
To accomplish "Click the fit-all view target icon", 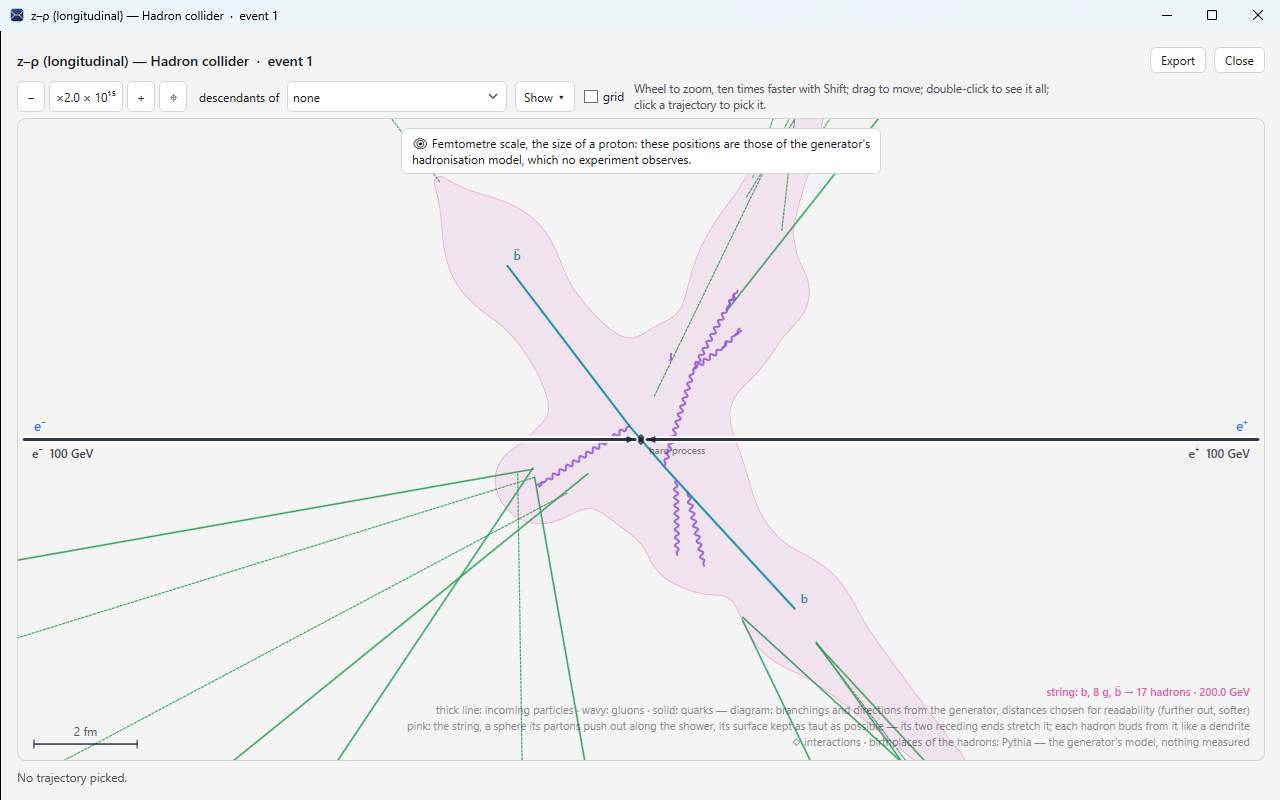I will [x=173, y=97].
